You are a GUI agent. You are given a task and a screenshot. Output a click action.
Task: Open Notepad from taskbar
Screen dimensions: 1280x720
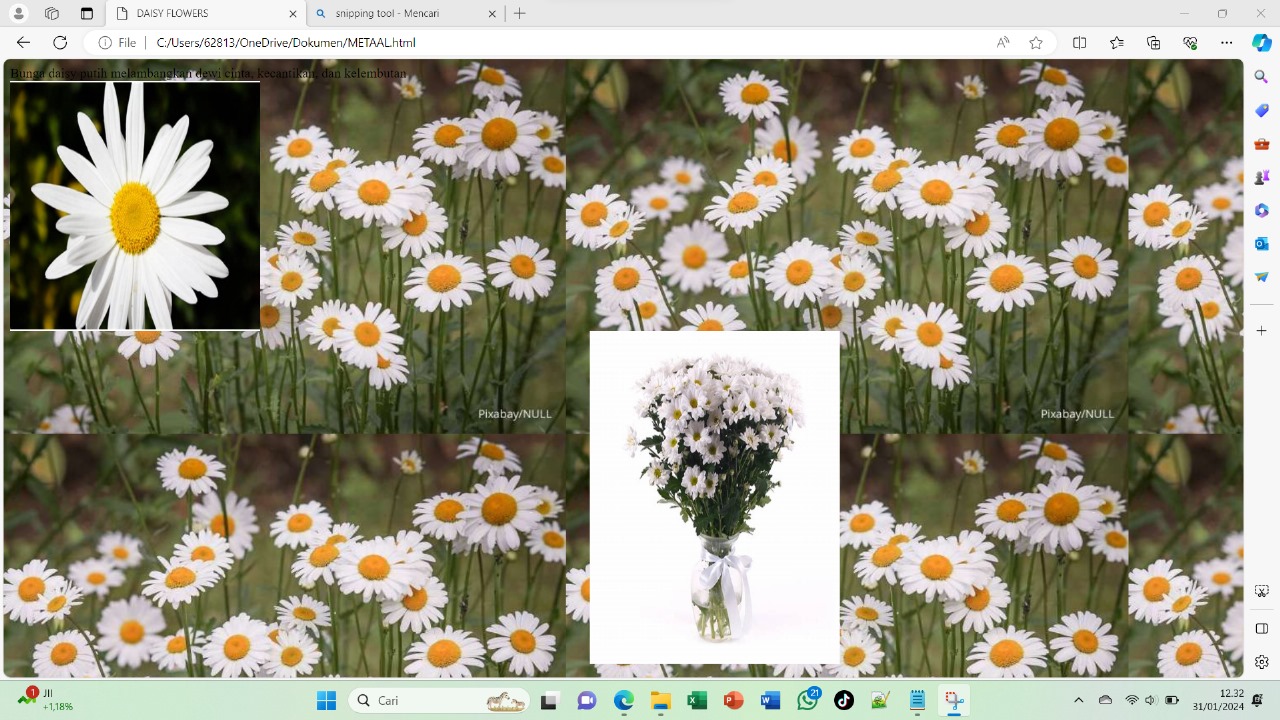click(x=917, y=701)
